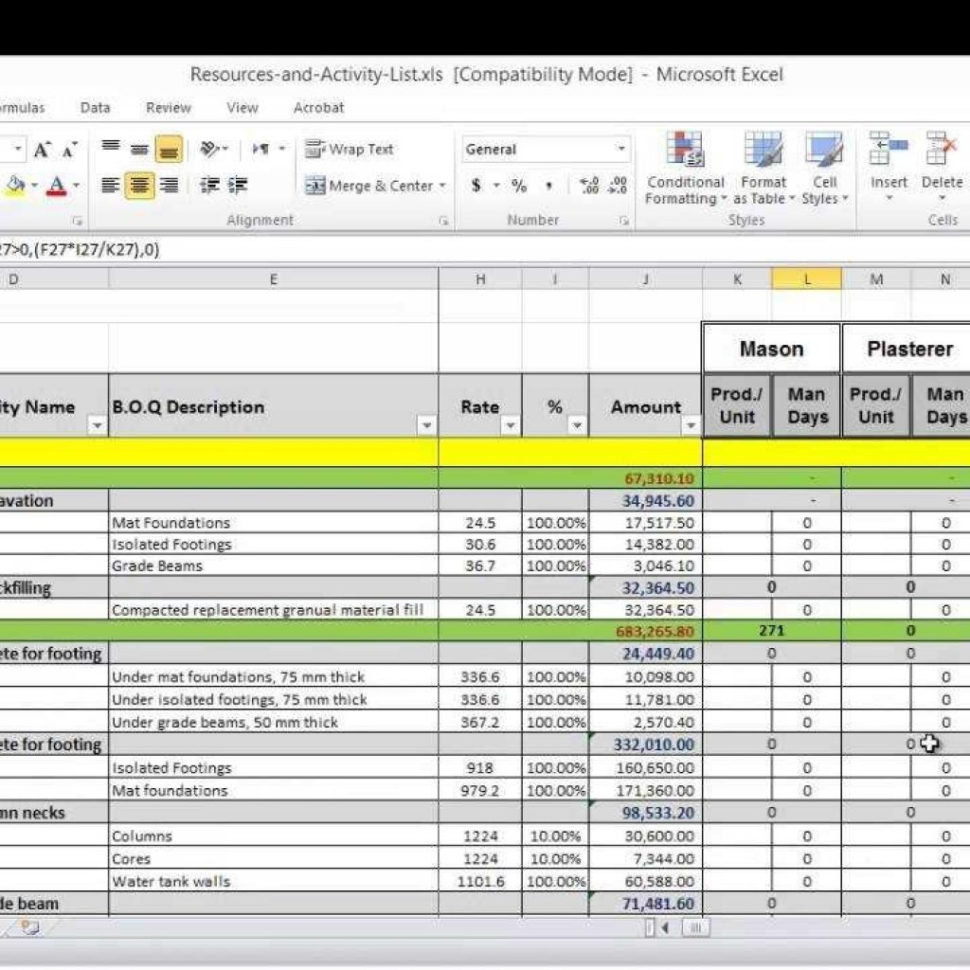Open the Acrobat ribbon tab
This screenshot has width=970, height=970.
(x=319, y=107)
